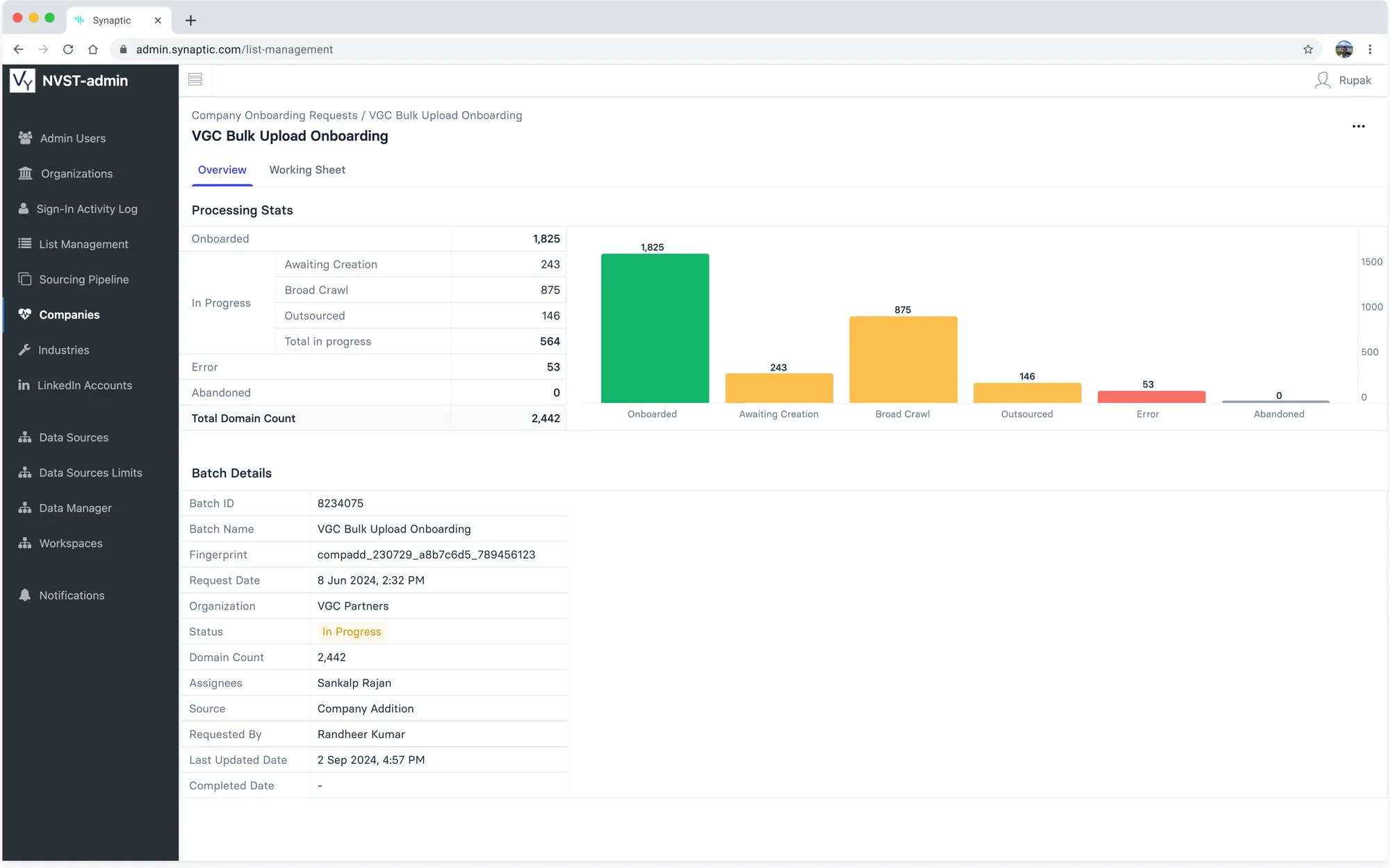The height and width of the screenshot is (868, 1390).
Task: Open the three-dots more options menu
Action: pos(1359,126)
